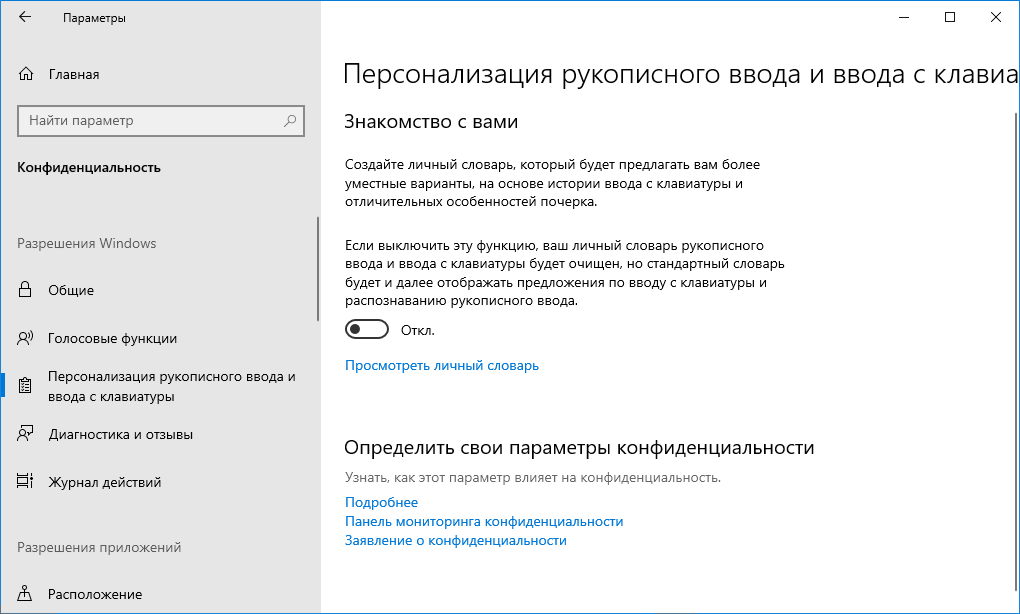The width and height of the screenshot is (1020, 614).
Task: Toggle the personal dictionary switch (Откл.)
Action: pyautogui.click(x=367, y=330)
